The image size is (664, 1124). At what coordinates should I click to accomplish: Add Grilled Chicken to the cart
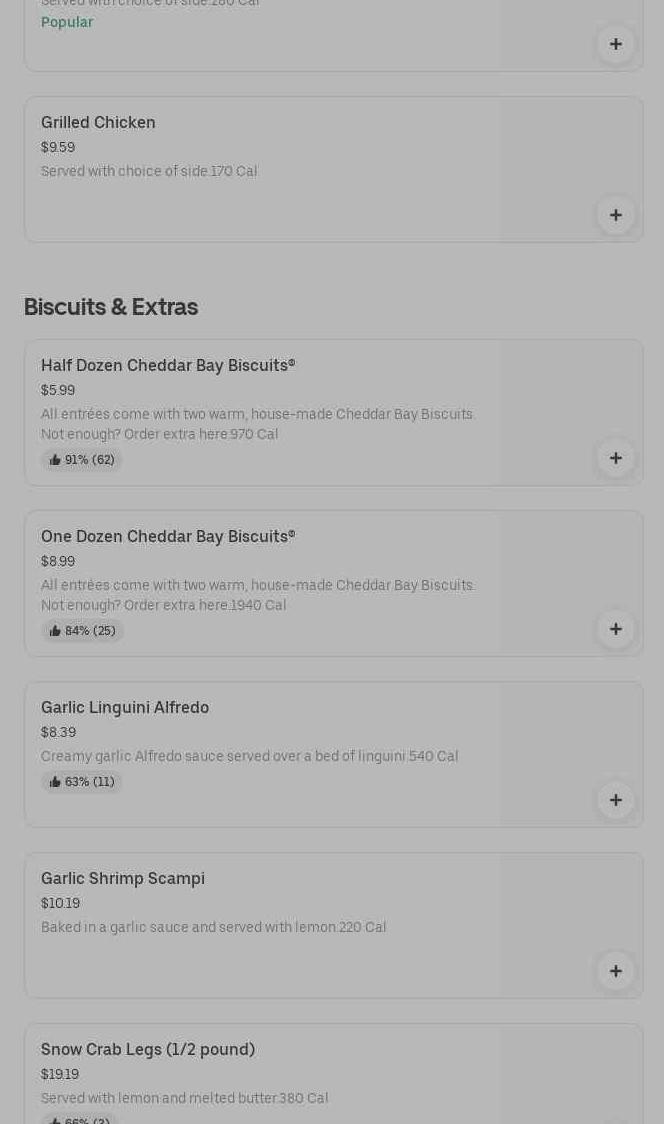tap(615, 215)
